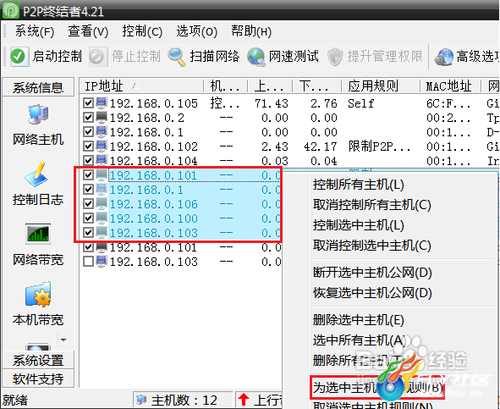The height and width of the screenshot is (409, 500).
Task: Choose 恢复选中主机公网(D) in context menu
Action: point(372,293)
